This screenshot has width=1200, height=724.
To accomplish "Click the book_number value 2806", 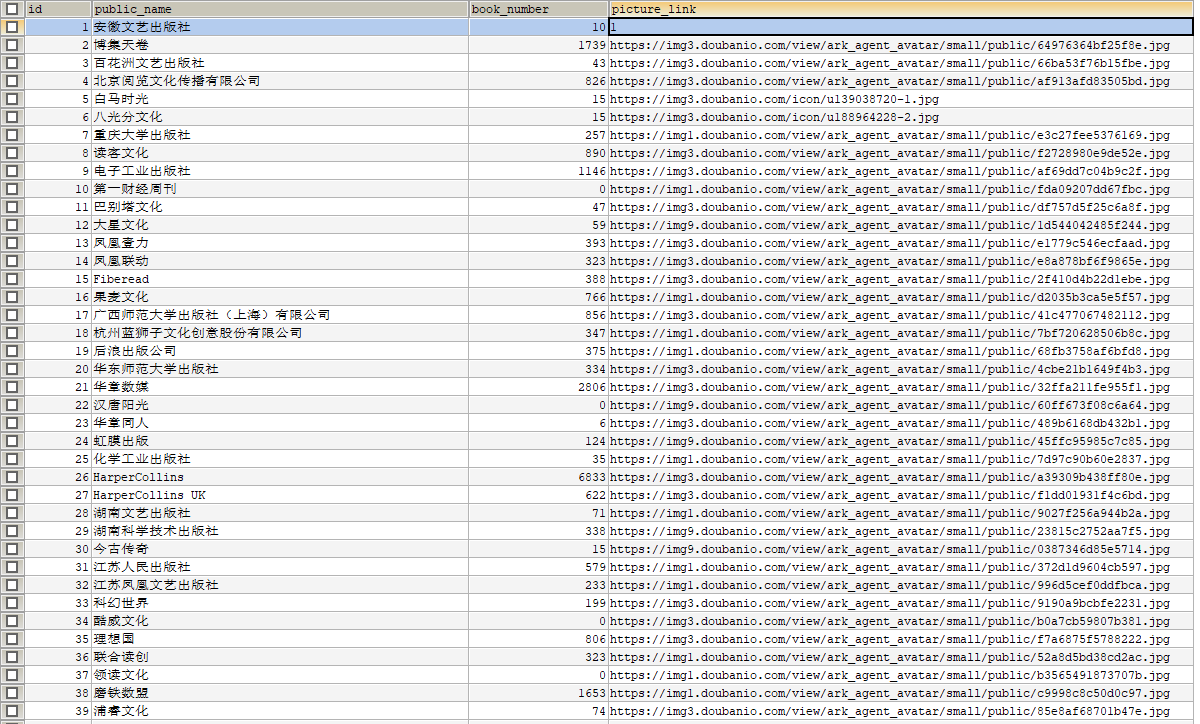I will click(x=538, y=387).
